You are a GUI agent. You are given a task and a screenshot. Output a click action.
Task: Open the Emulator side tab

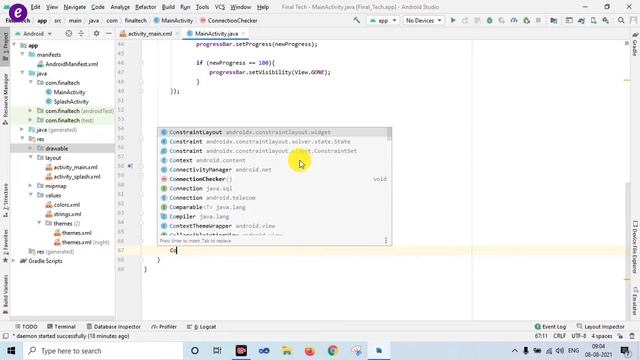point(635,301)
